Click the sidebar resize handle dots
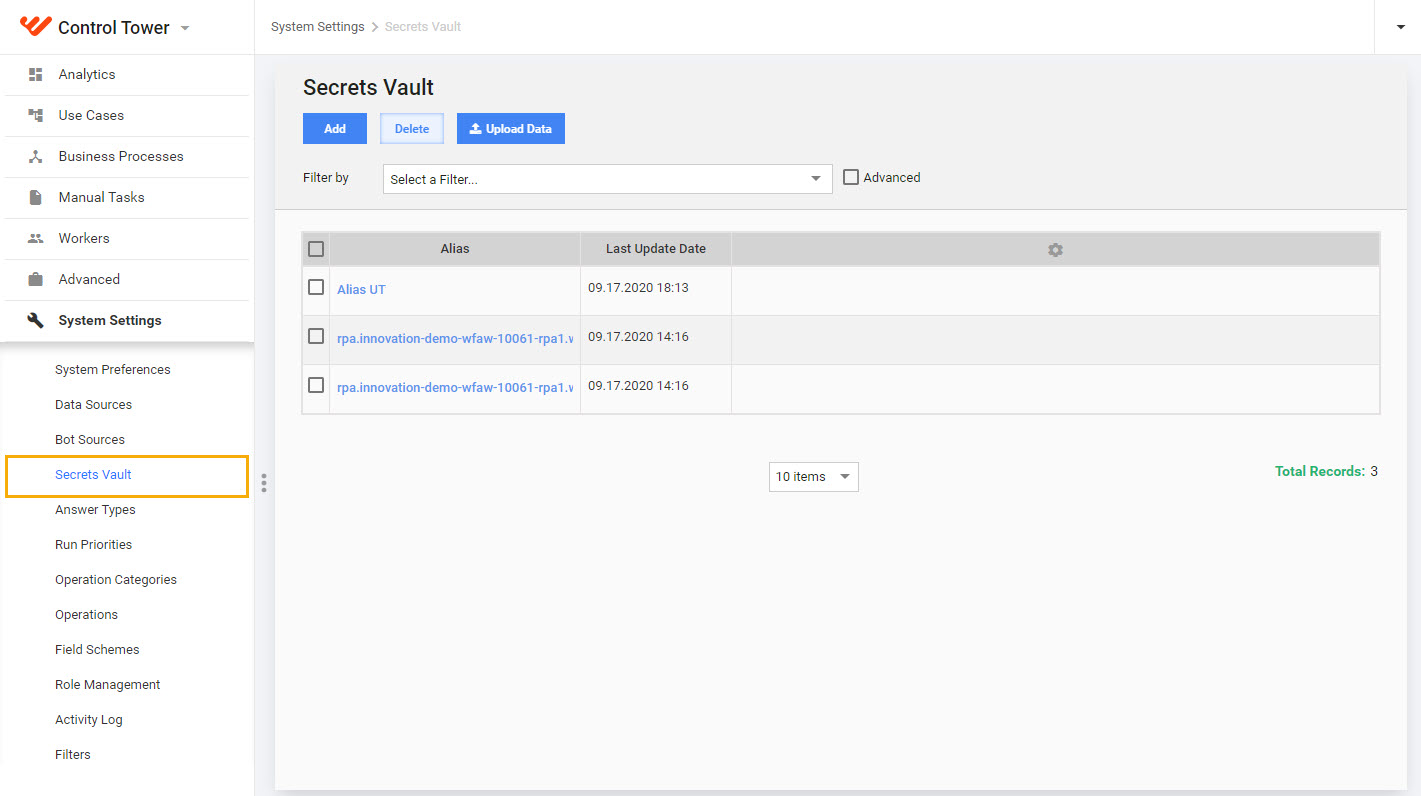 264,483
